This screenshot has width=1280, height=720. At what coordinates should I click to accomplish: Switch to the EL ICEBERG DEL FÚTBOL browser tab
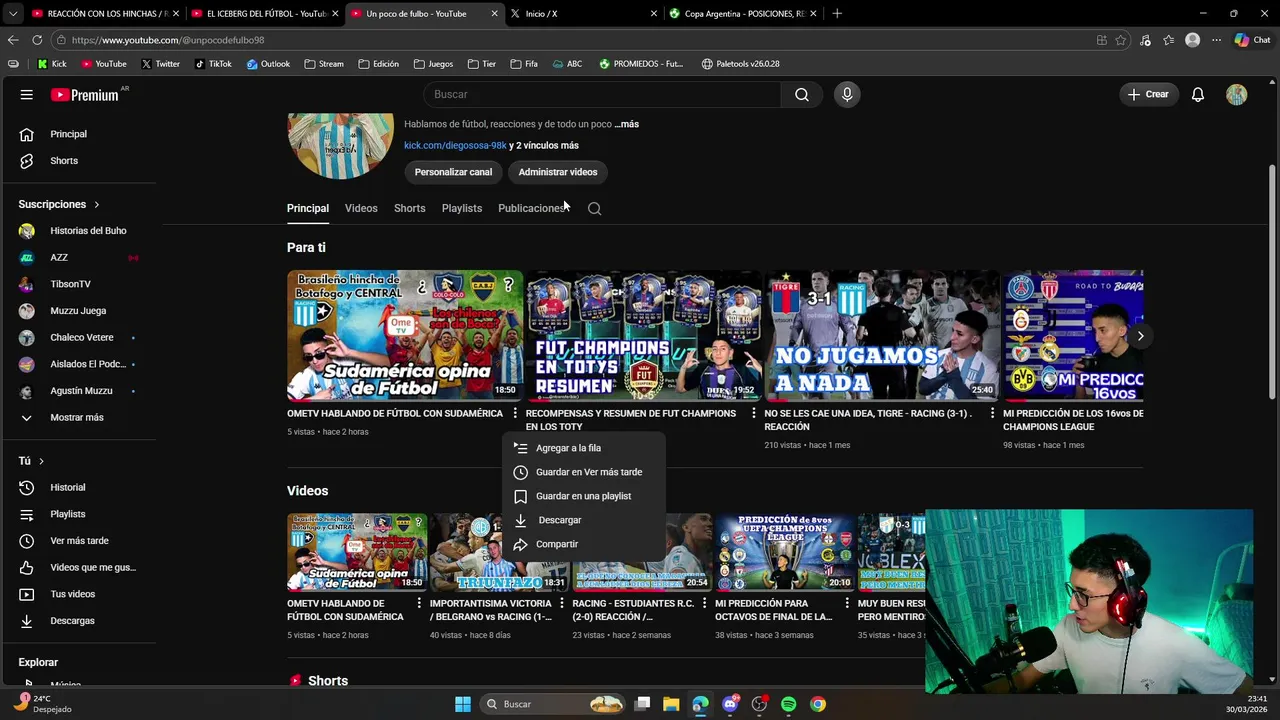265,14
